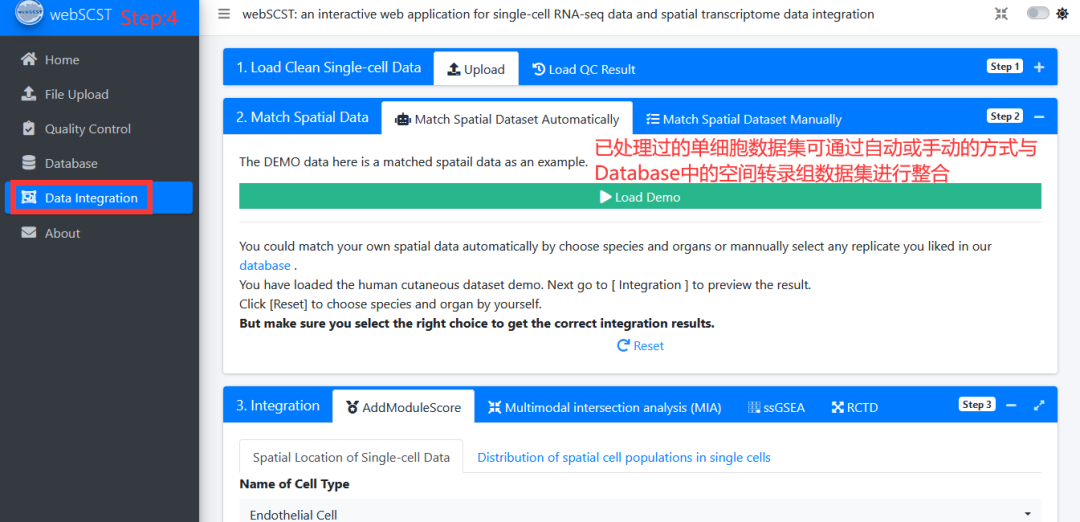
Task: Click the Upload tab
Action: pos(476,69)
